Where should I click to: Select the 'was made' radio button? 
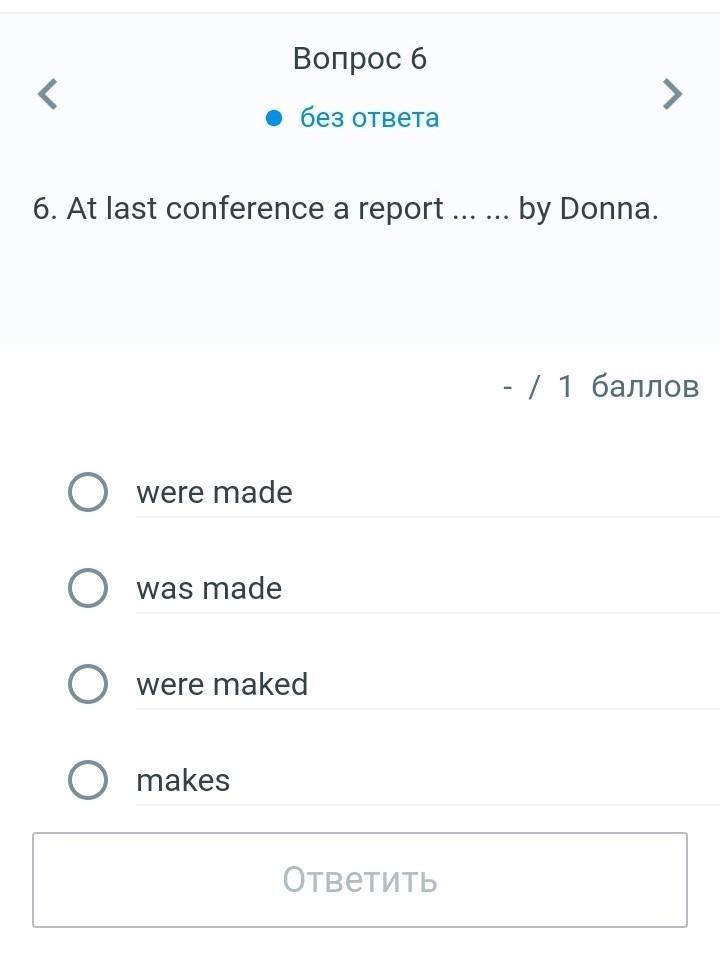(88, 588)
